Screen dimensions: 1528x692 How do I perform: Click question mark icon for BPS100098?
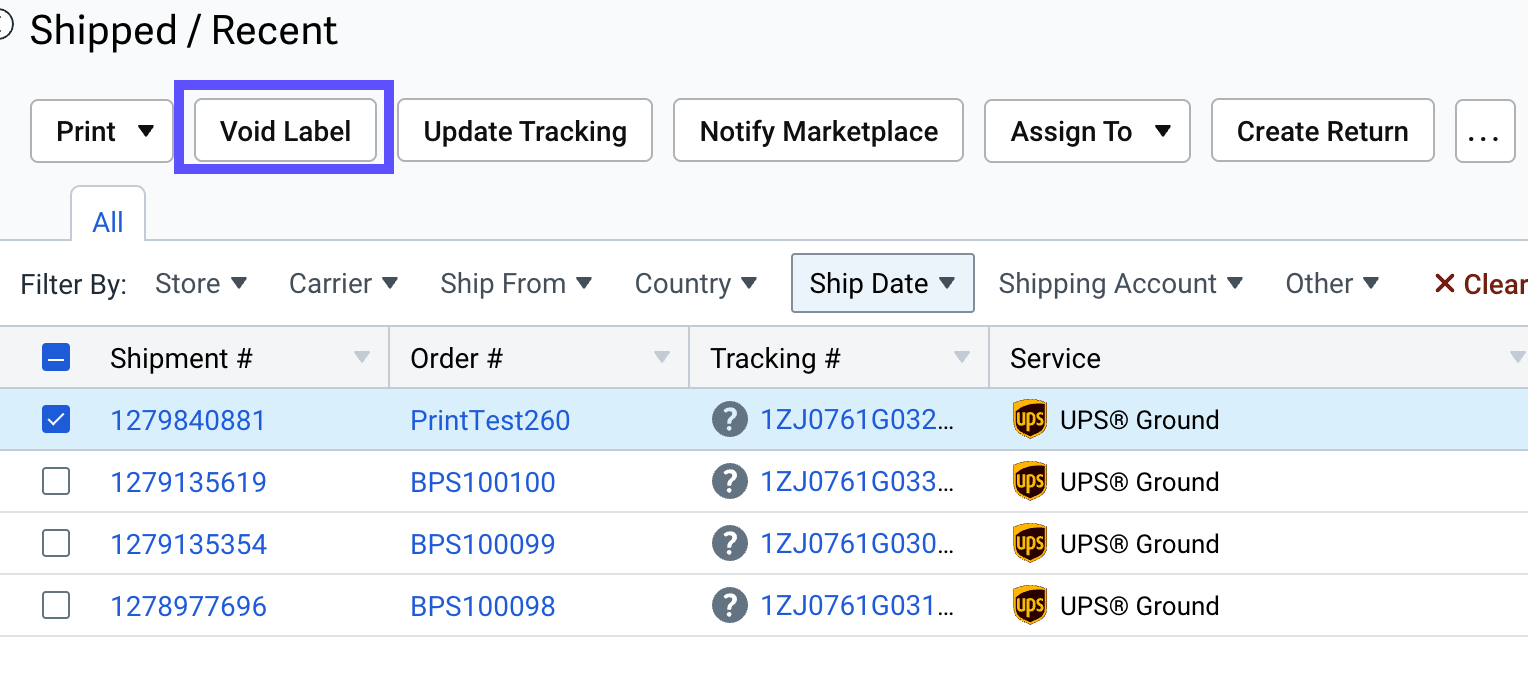[730, 606]
